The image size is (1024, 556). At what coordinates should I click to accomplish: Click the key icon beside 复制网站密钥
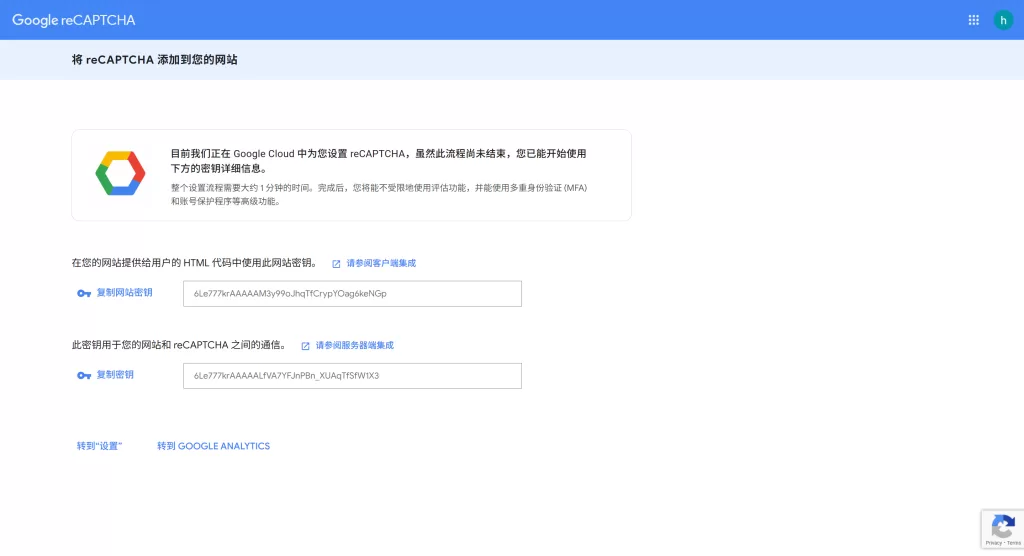84,293
